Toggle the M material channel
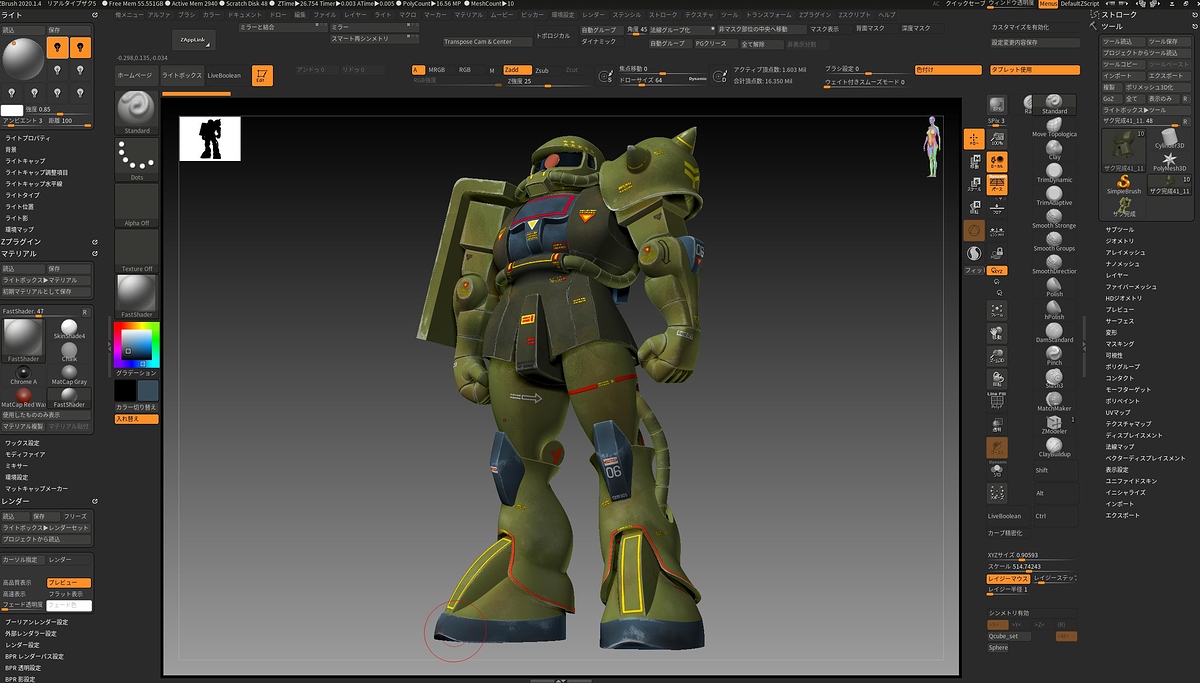This screenshot has width=1200, height=683. [x=491, y=70]
